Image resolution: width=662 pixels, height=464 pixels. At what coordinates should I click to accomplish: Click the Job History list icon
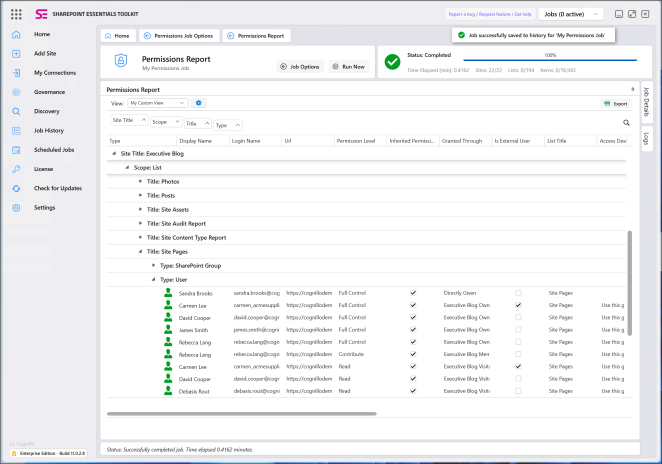click(x=16, y=131)
